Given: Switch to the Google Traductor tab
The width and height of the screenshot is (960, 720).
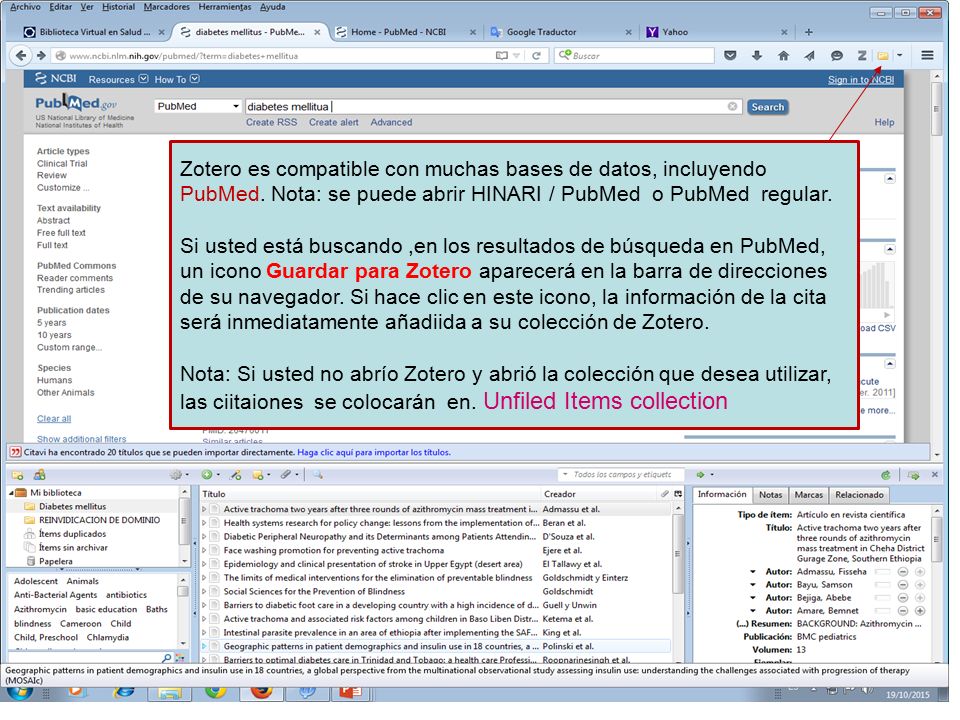Looking at the screenshot, I should pos(561,32).
